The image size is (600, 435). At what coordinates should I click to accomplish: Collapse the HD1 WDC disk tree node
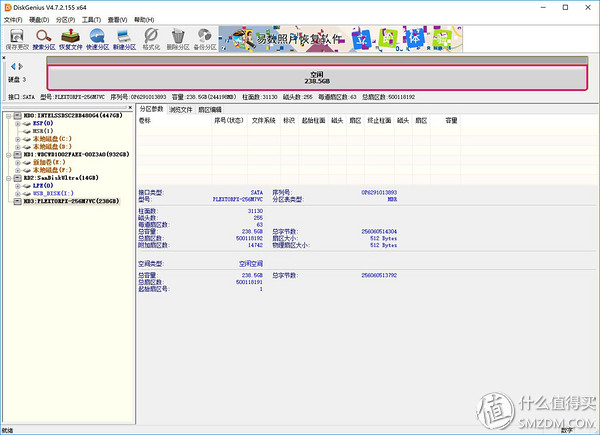(x=8, y=155)
